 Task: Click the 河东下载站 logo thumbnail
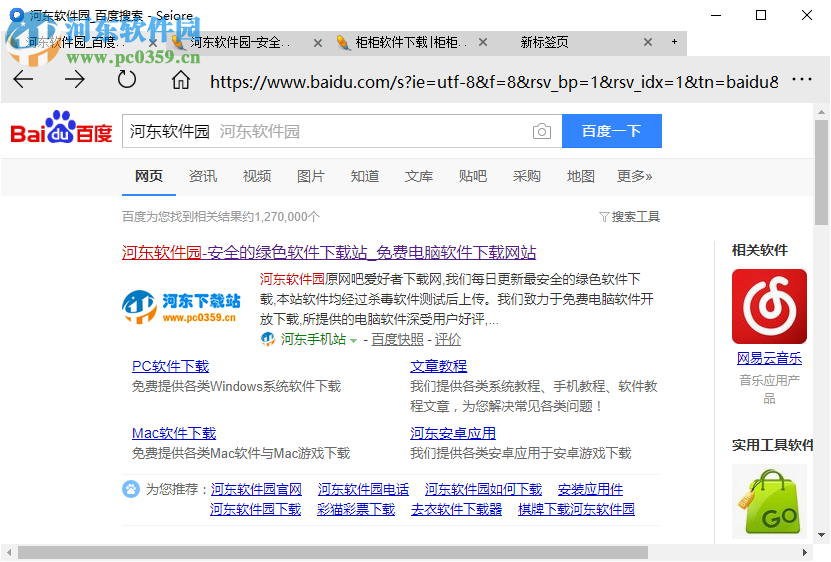(x=181, y=307)
